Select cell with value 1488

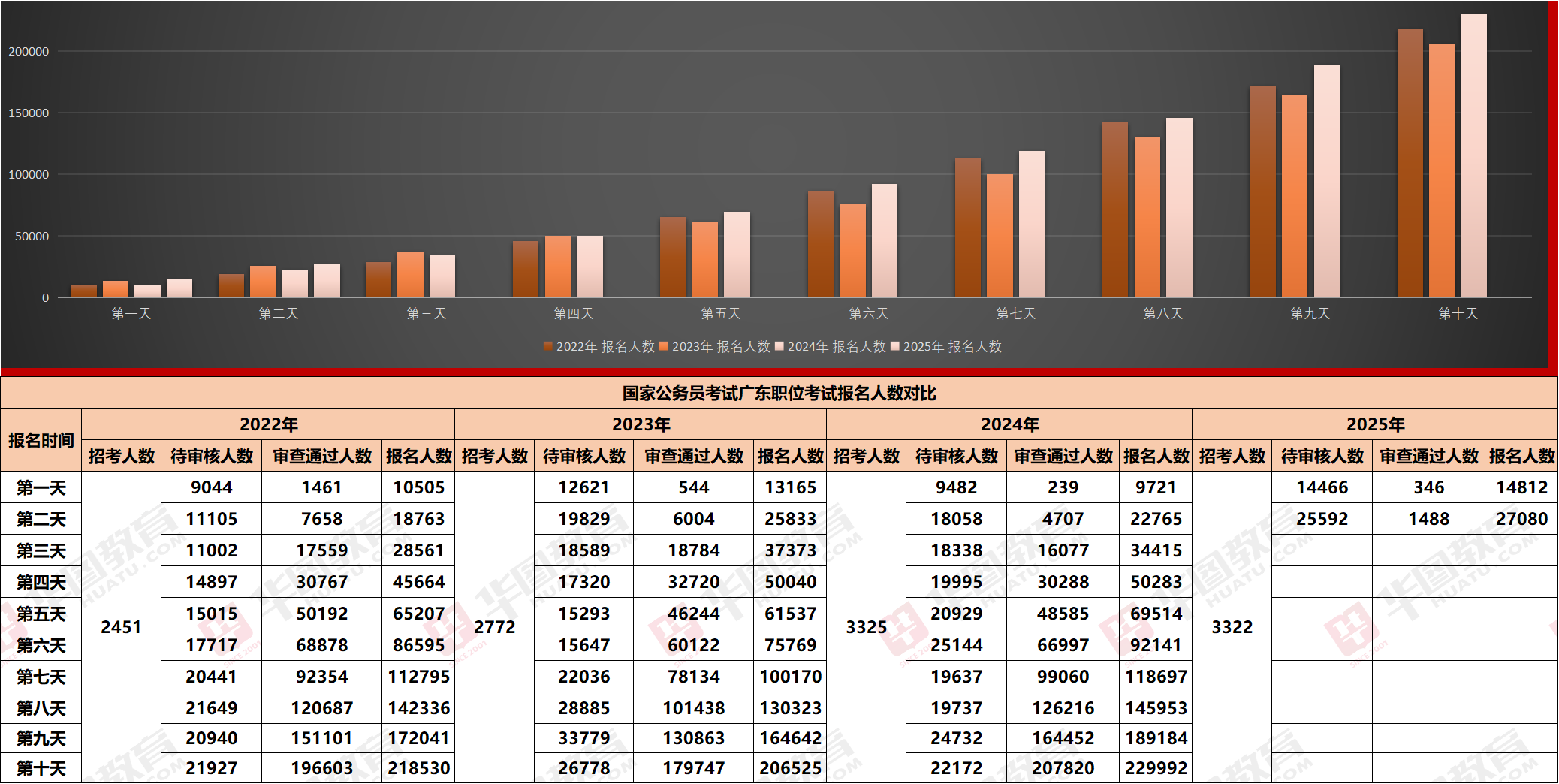[1429, 519]
